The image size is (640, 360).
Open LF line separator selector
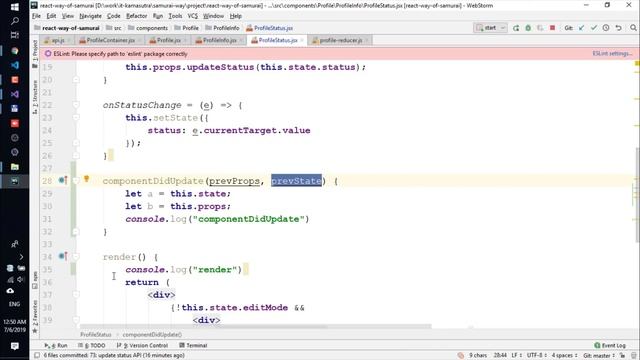pos(516,356)
